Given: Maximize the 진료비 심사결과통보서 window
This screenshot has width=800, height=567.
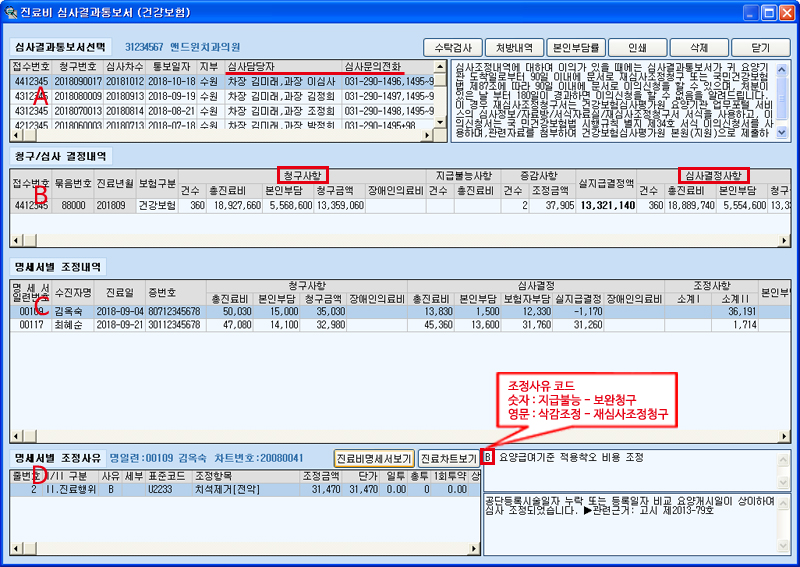Looking at the screenshot, I should pyautogui.click(x=759, y=11).
